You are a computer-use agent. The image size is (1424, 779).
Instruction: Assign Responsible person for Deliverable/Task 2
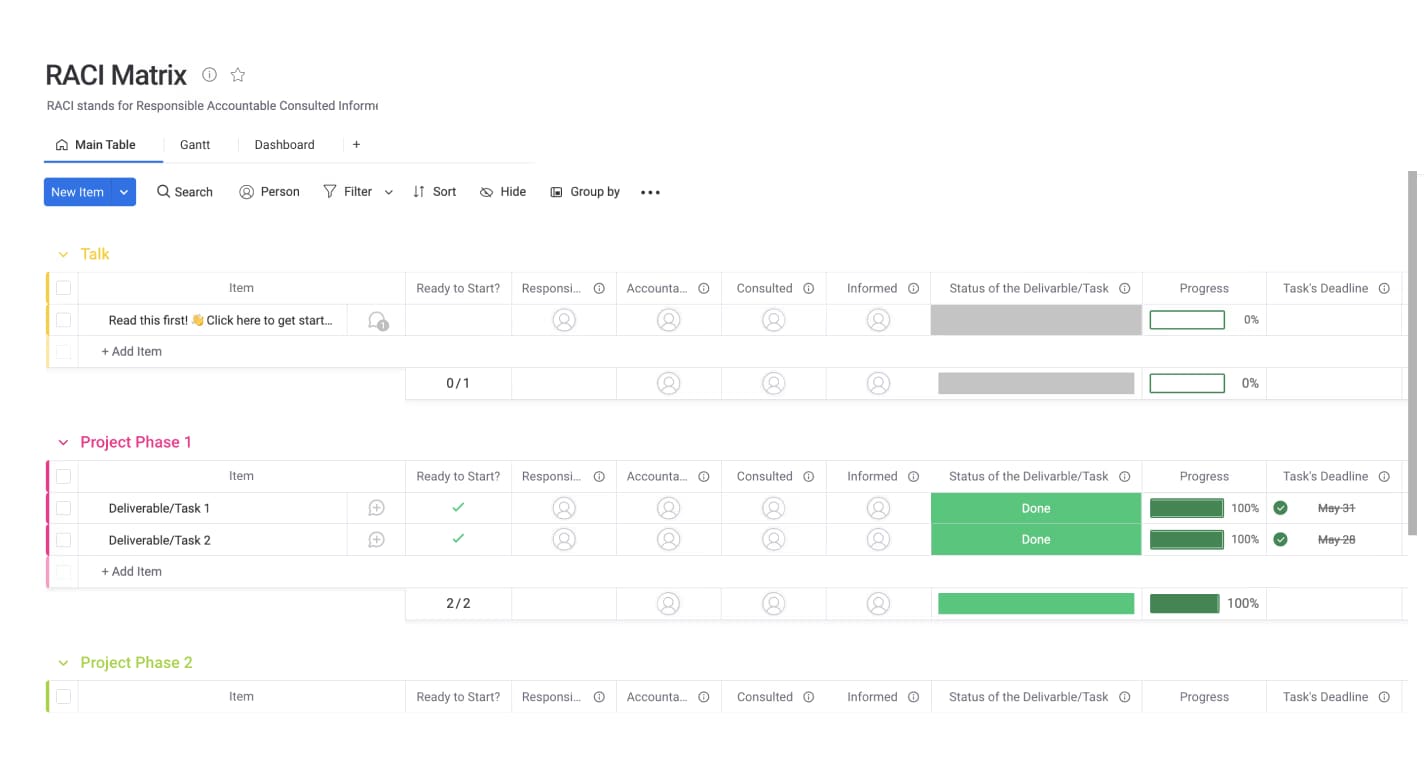click(x=564, y=540)
